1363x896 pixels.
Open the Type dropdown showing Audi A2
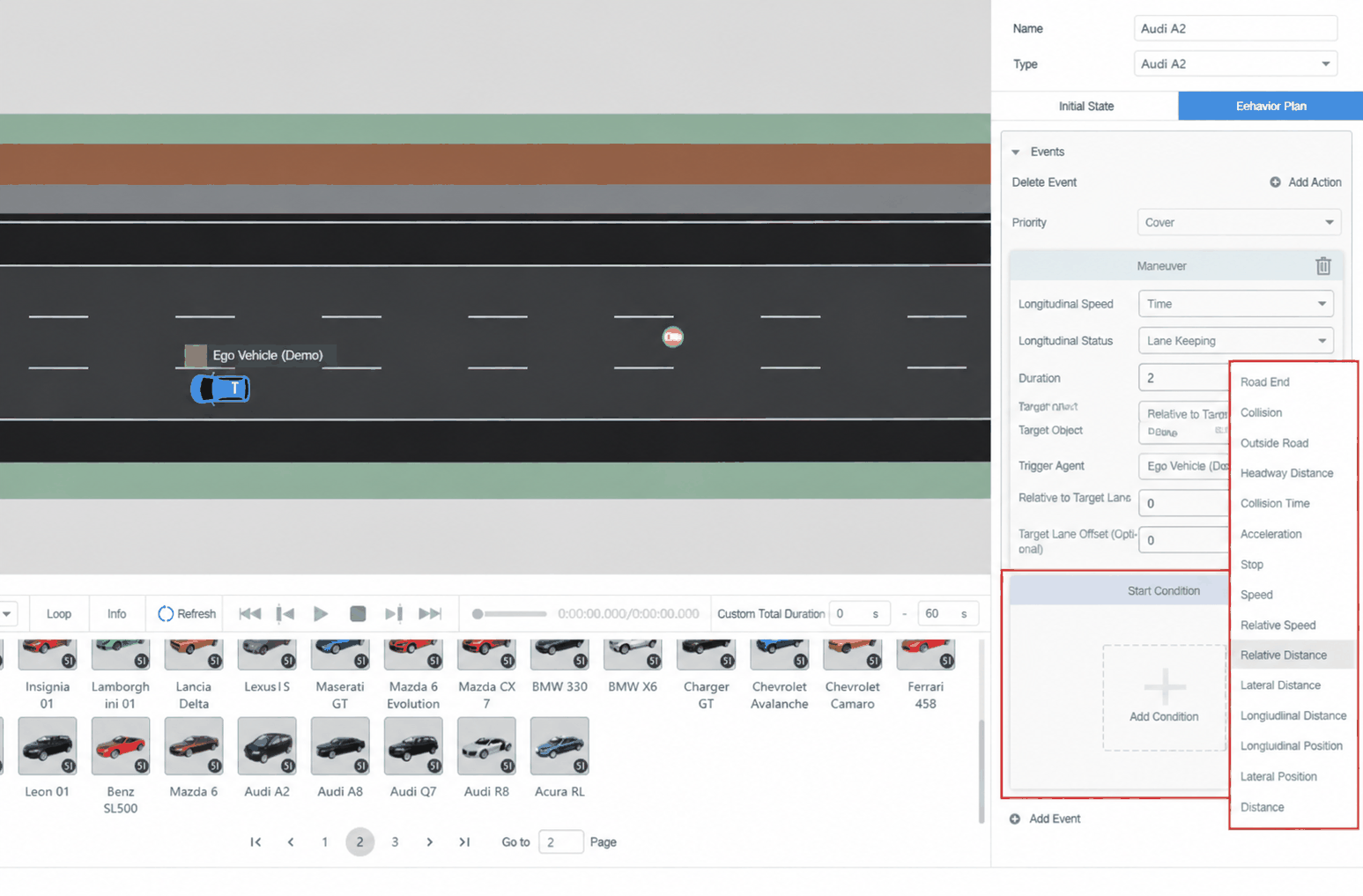coord(1235,63)
